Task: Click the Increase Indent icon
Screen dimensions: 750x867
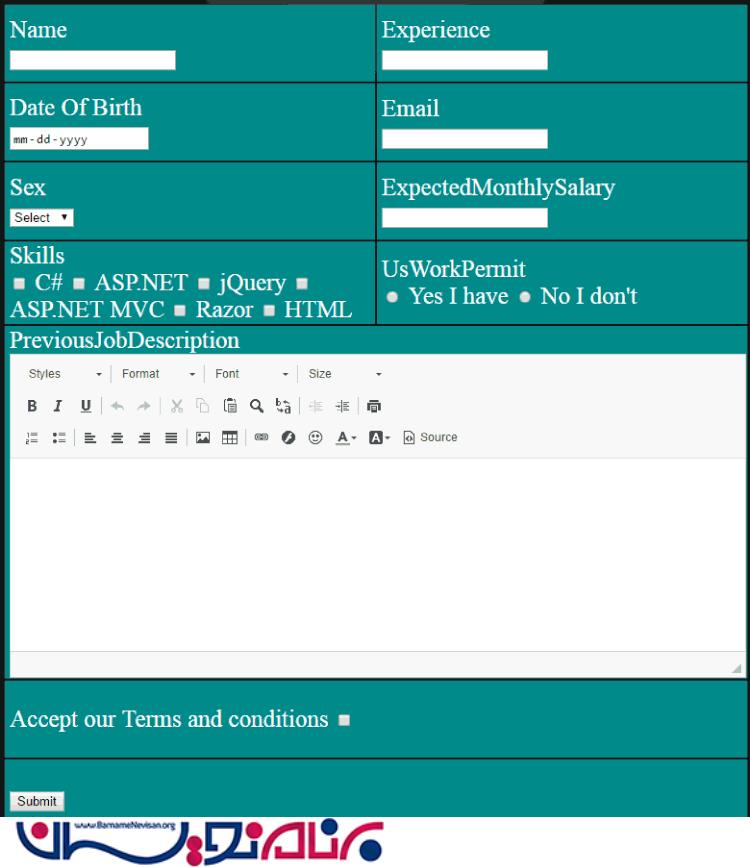Action: pos(342,406)
